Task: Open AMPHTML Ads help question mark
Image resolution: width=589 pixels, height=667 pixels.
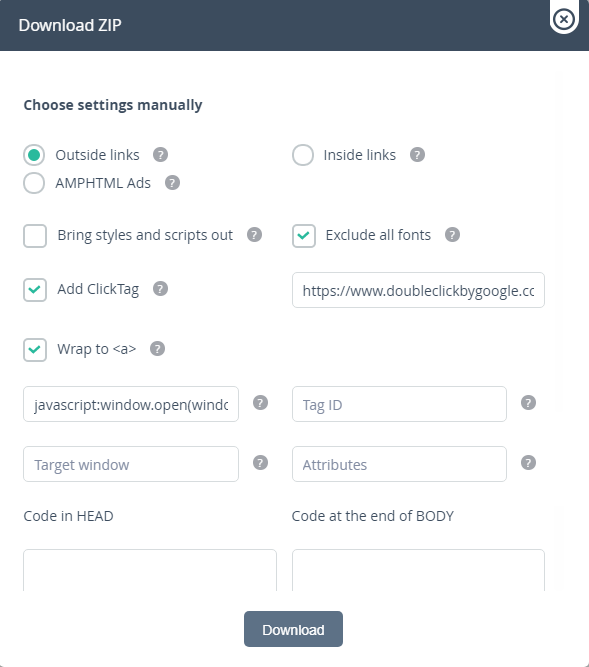Action: click(x=172, y=182)
